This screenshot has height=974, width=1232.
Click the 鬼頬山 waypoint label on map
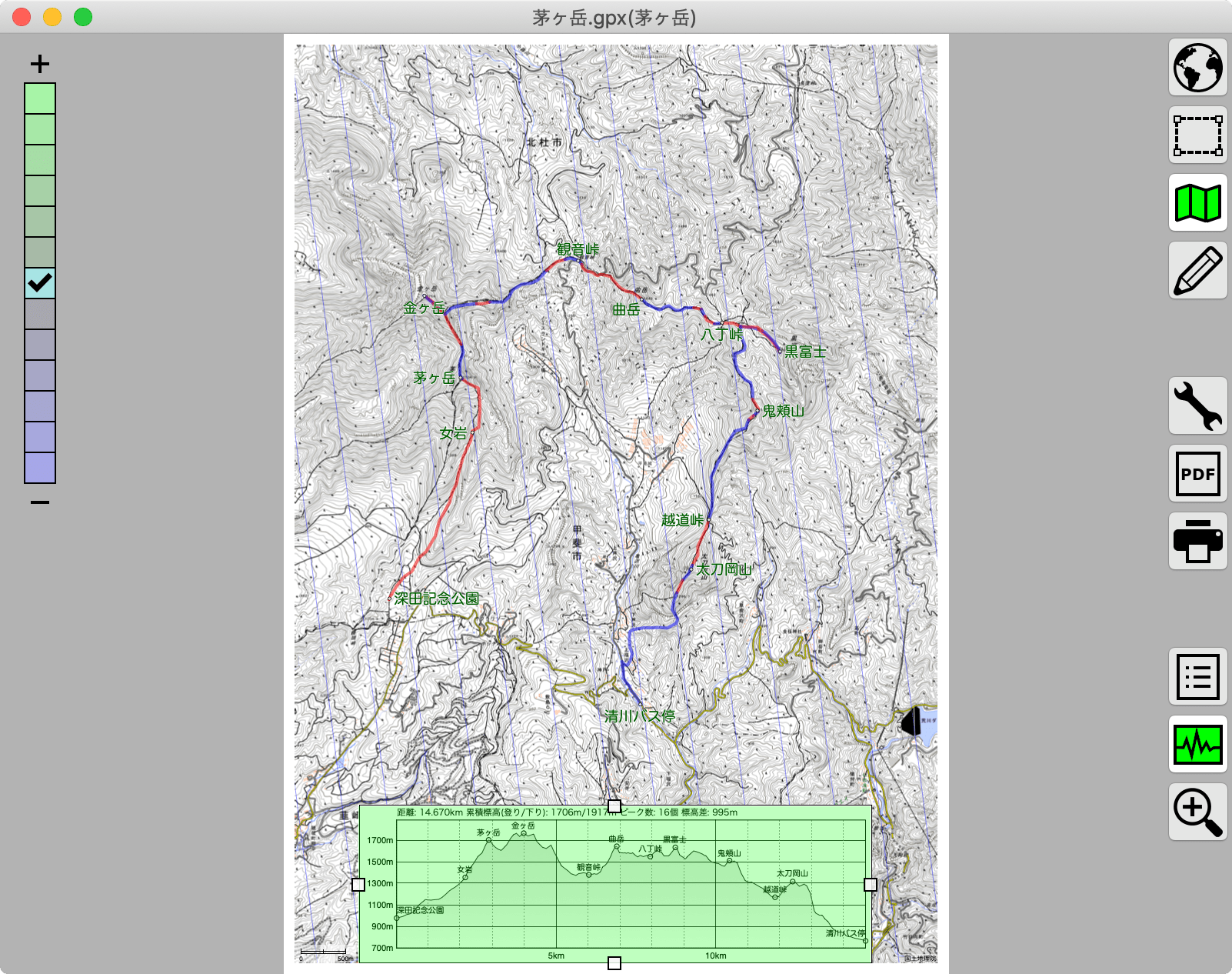point(783,411)
